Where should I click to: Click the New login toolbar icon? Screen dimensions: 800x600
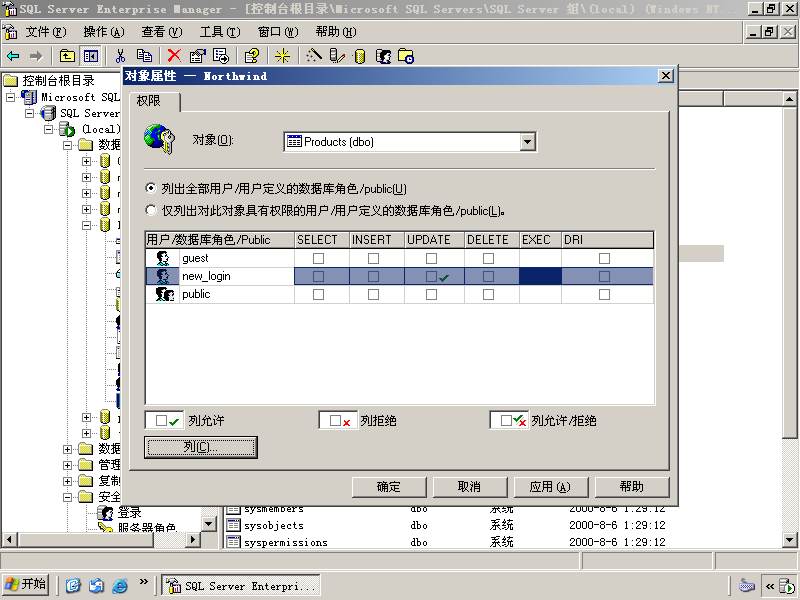point(384,56)
